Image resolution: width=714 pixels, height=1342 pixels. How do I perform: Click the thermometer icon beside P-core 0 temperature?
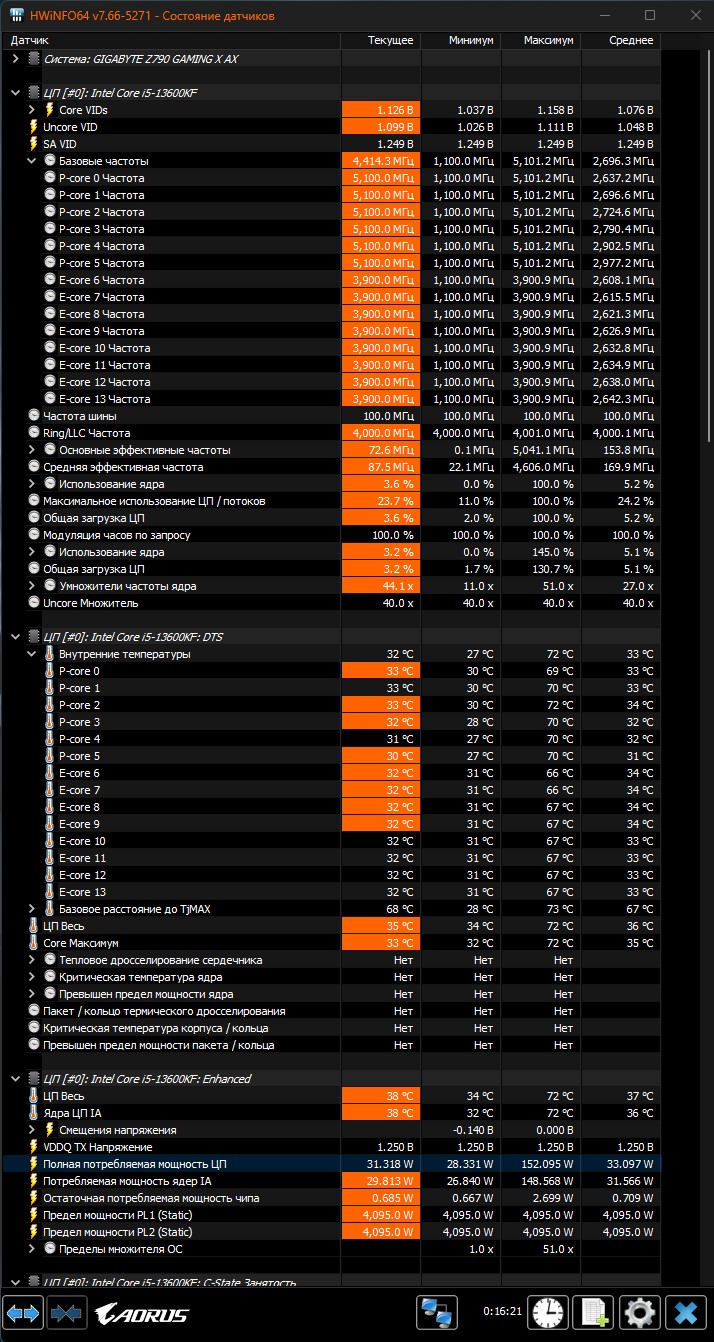click(50, 671)
